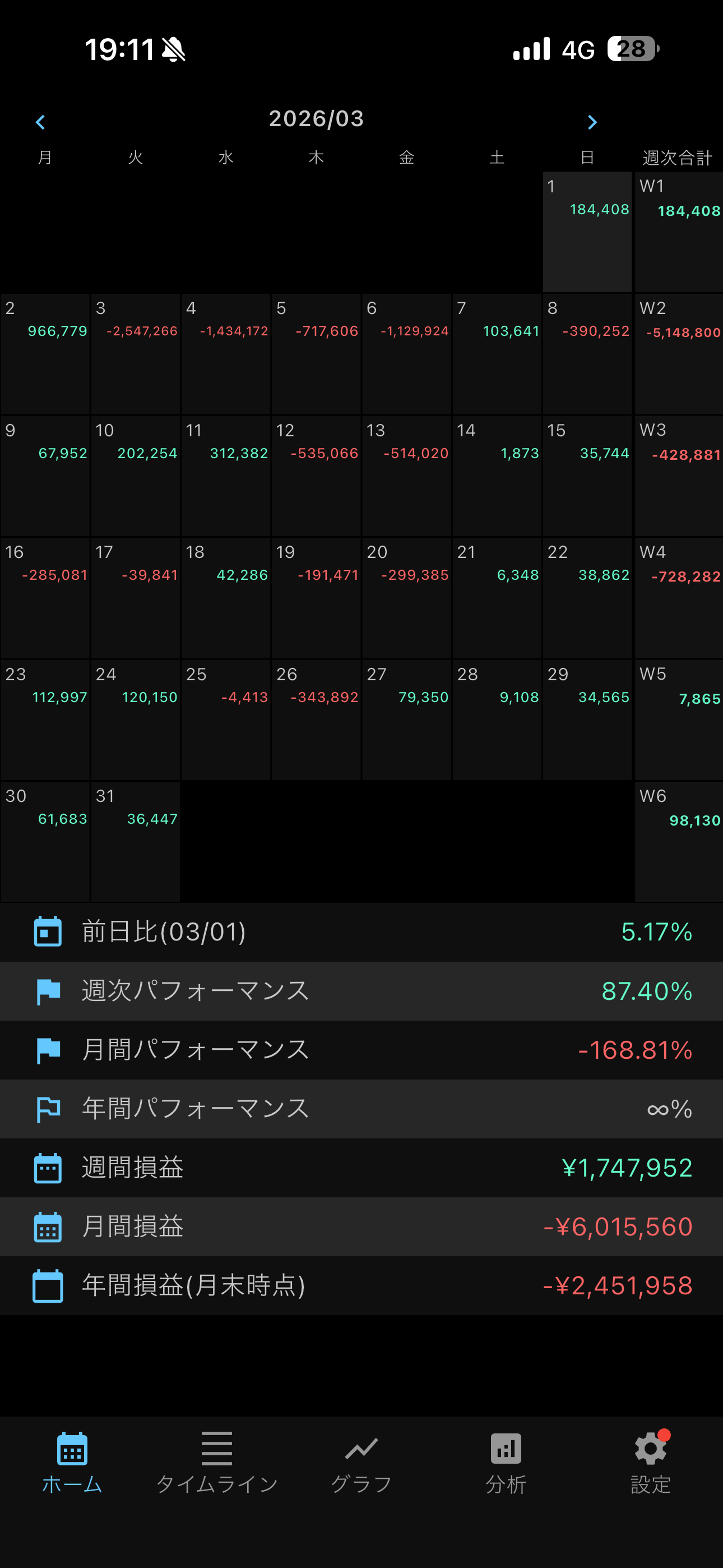Tap the outlined flag icon beside 年間パフォーマンス
Image resolution: width=723 pixels, height=1568 pixels.
pyautogui.click(x=48, y=1109)
